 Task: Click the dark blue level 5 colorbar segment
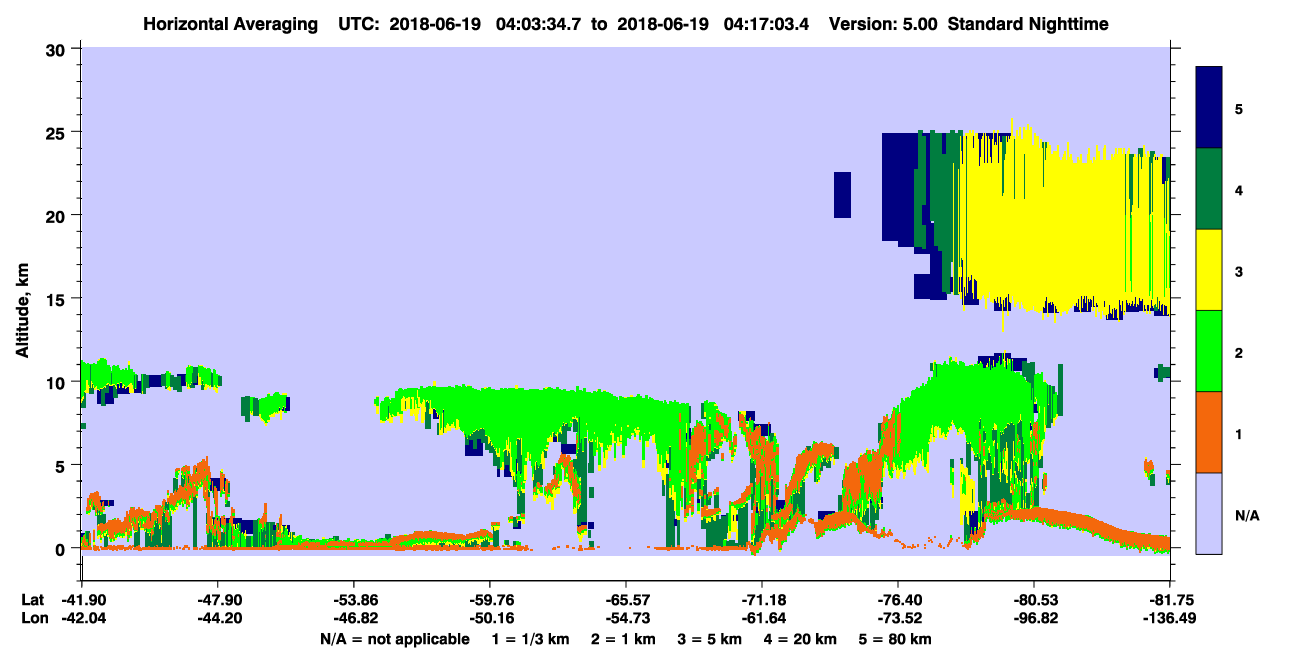pyautogui.click(x=1209, y=107)
